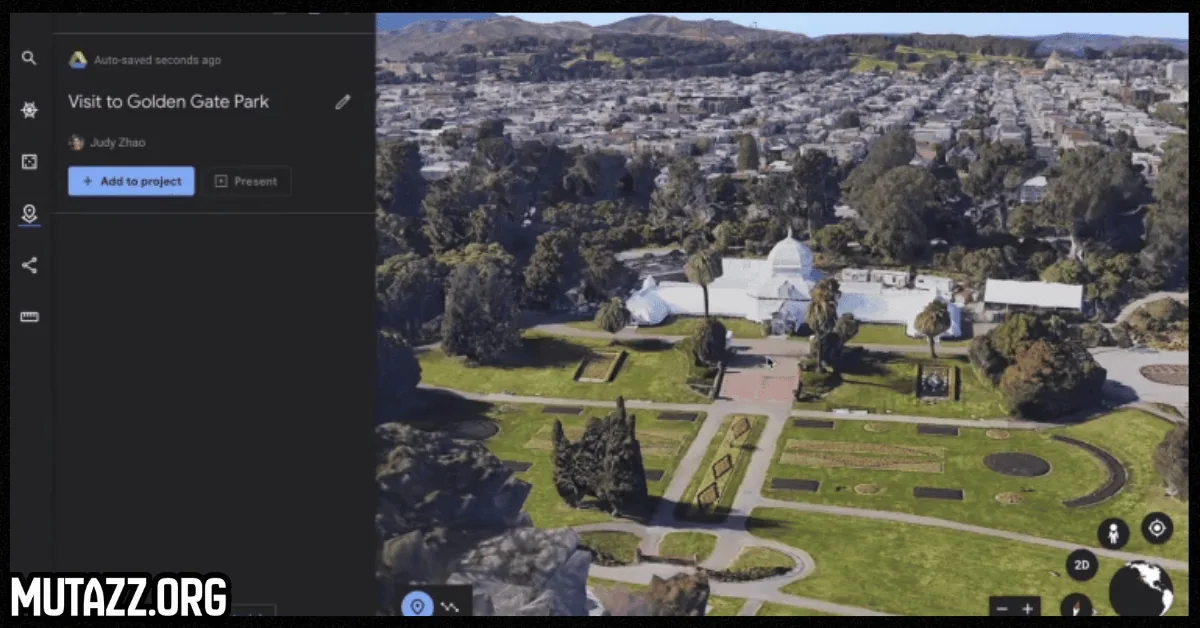Click the fly to my location icon
Image resolution: width=1200 pixels, height=628 pixels.
tap(1157, 528)
